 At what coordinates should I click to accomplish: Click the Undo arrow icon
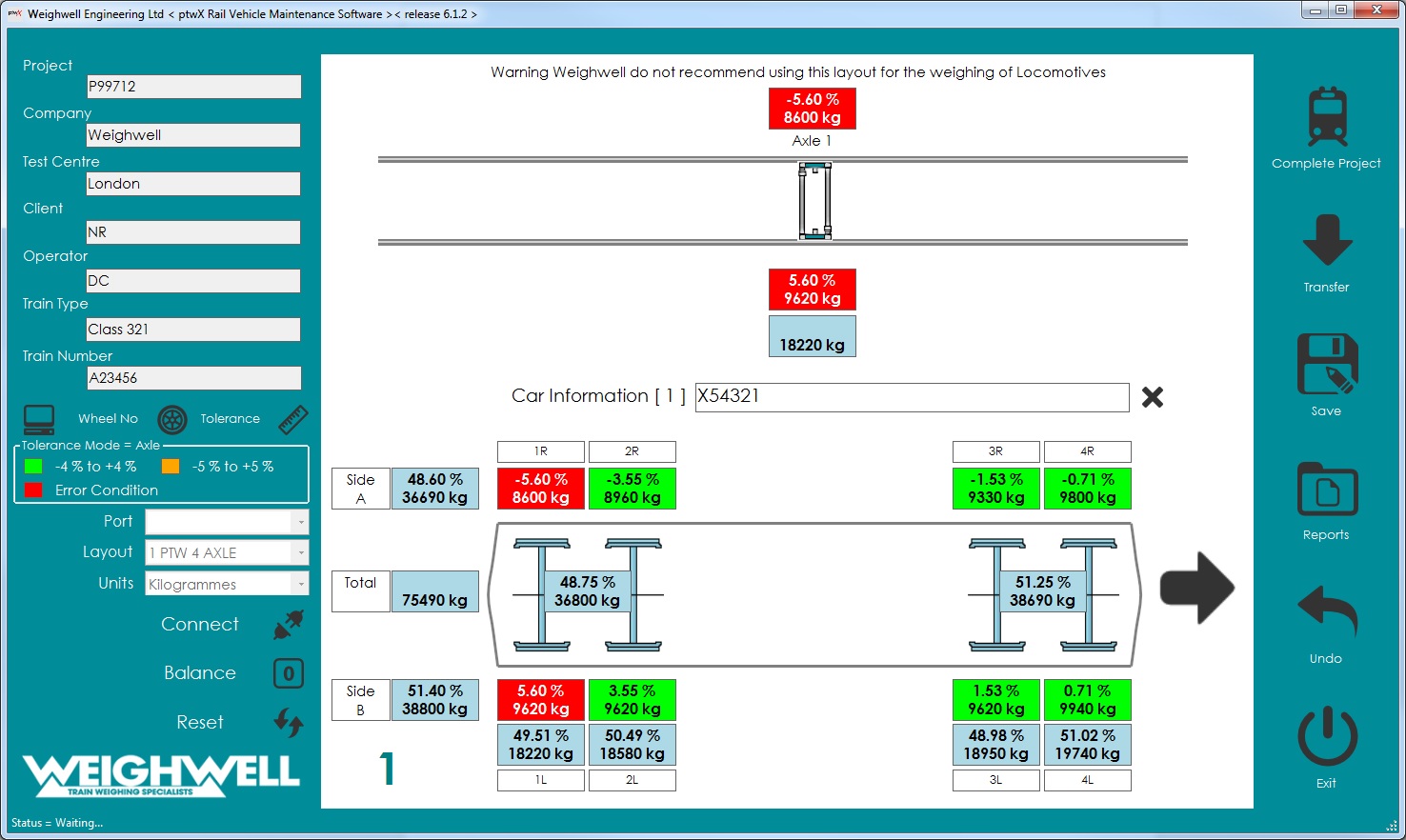point(1327,611)
